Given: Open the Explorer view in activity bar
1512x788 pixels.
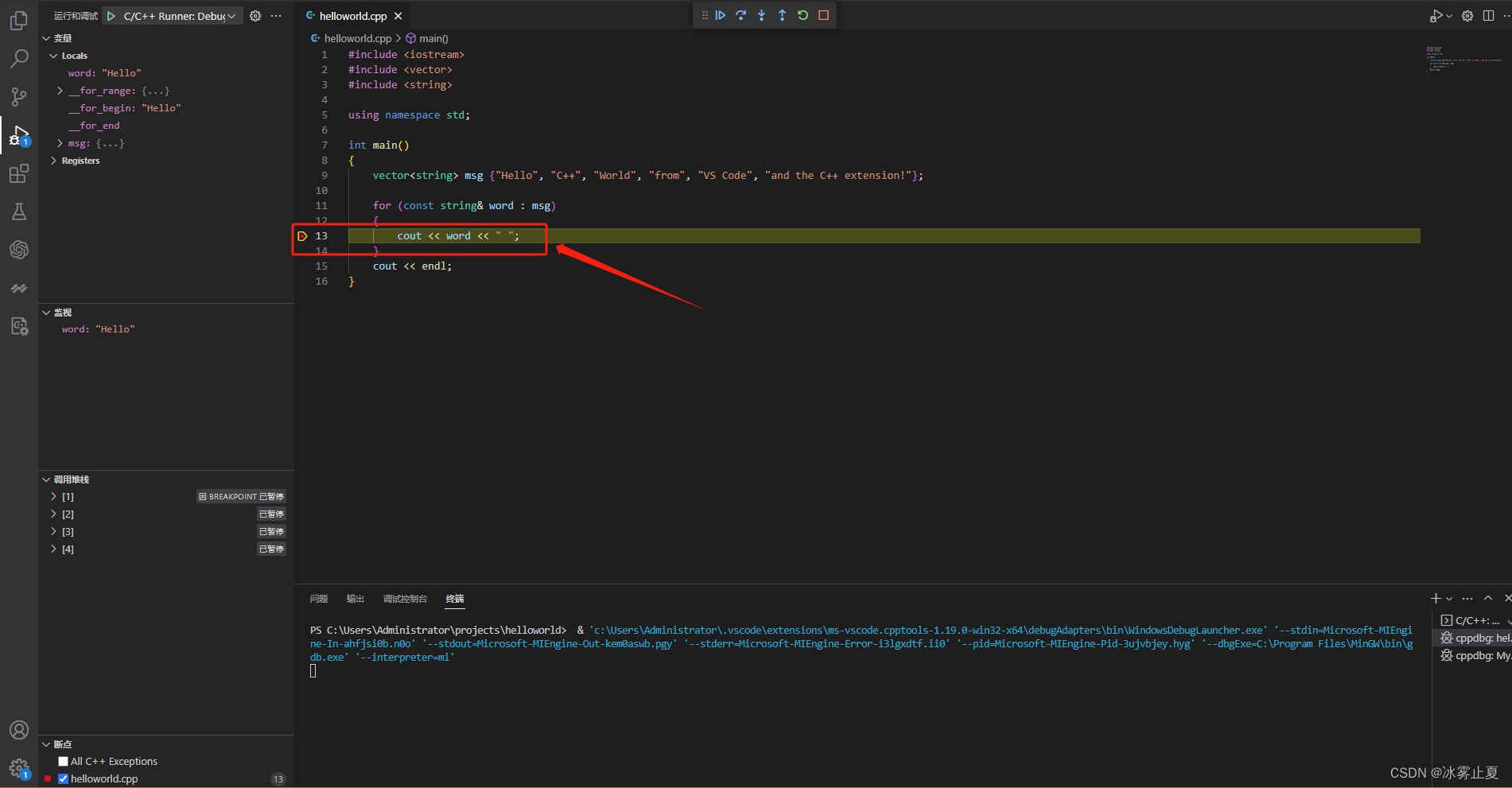Looking at the screenshot, I should coord(19,21).
